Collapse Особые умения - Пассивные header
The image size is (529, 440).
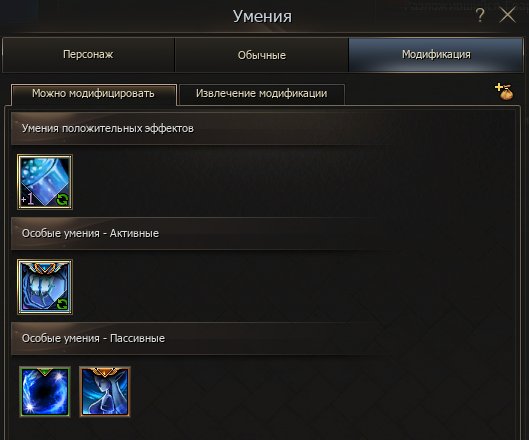[263, 338]
